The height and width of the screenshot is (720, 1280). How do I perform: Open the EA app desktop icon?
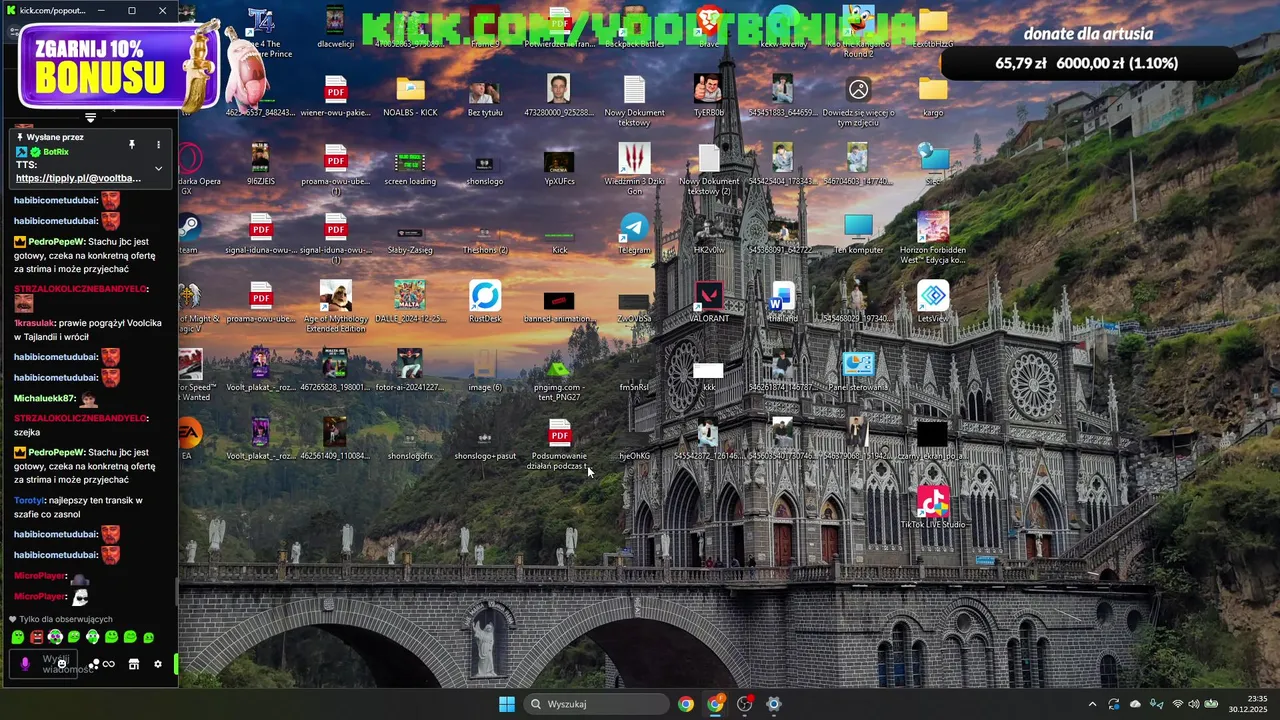tap(189, 440)
